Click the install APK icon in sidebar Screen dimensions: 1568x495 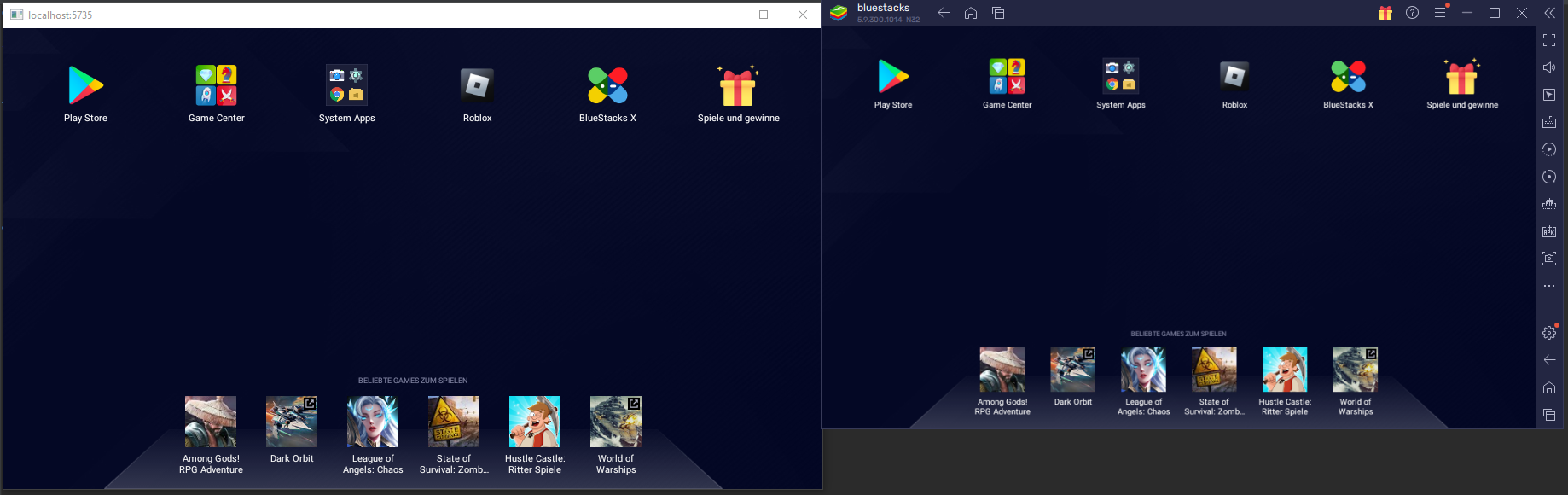pos(1549,231)
